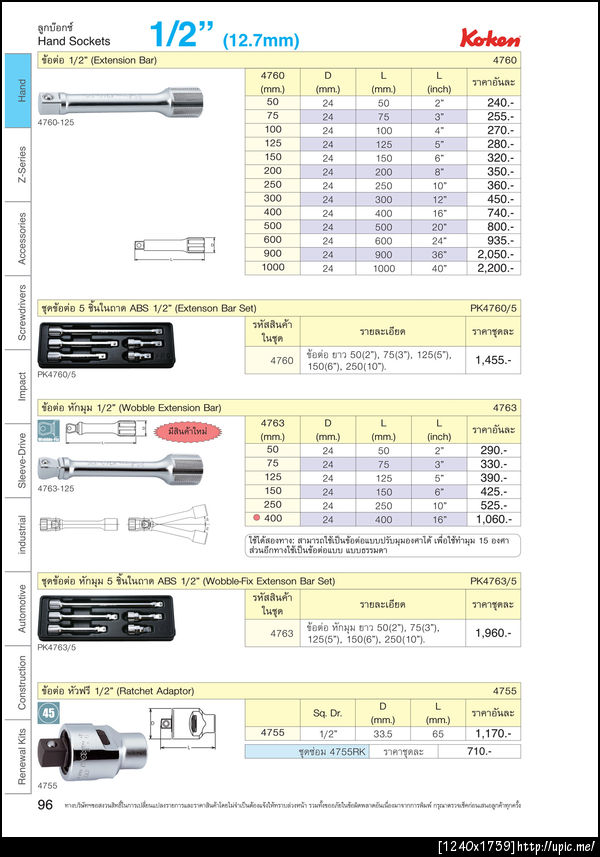Click the price 350.-

[x=500, y=172]
